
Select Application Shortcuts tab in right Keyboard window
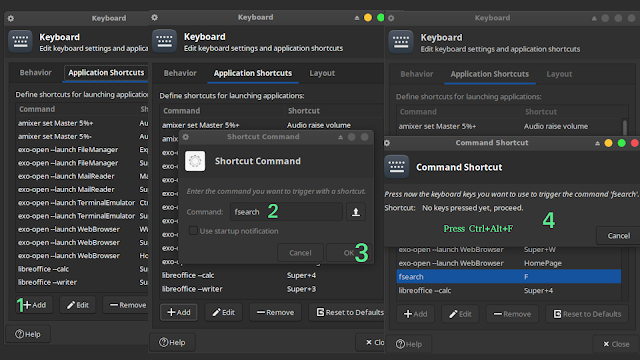pyautogui.click(x=489, y=74)
